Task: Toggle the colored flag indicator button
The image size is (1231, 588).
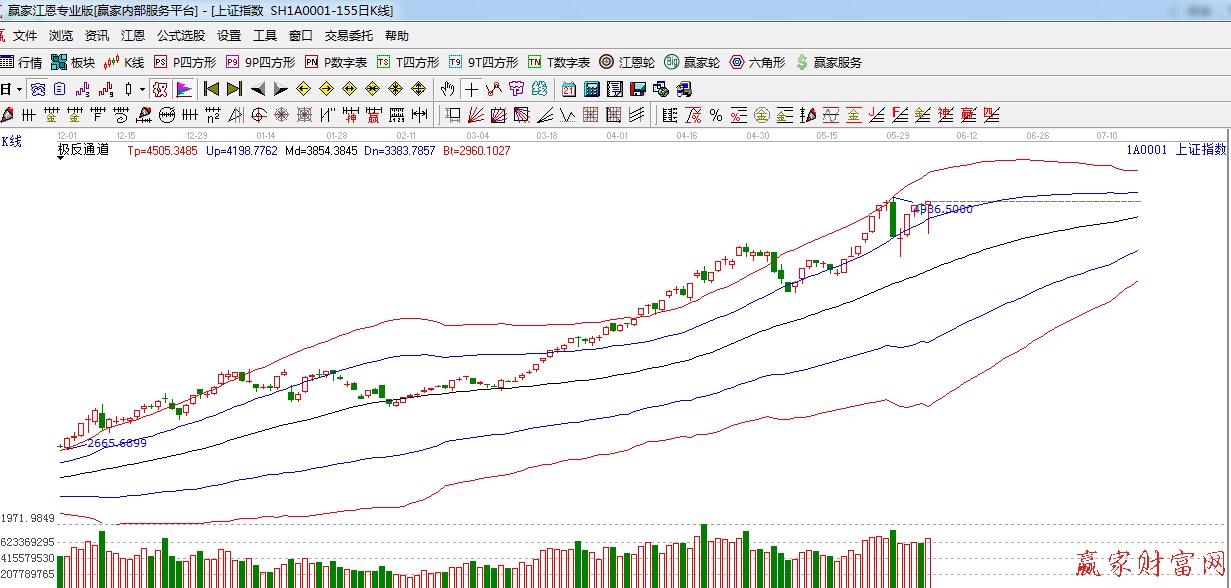Action: click(x=184, y=89)
